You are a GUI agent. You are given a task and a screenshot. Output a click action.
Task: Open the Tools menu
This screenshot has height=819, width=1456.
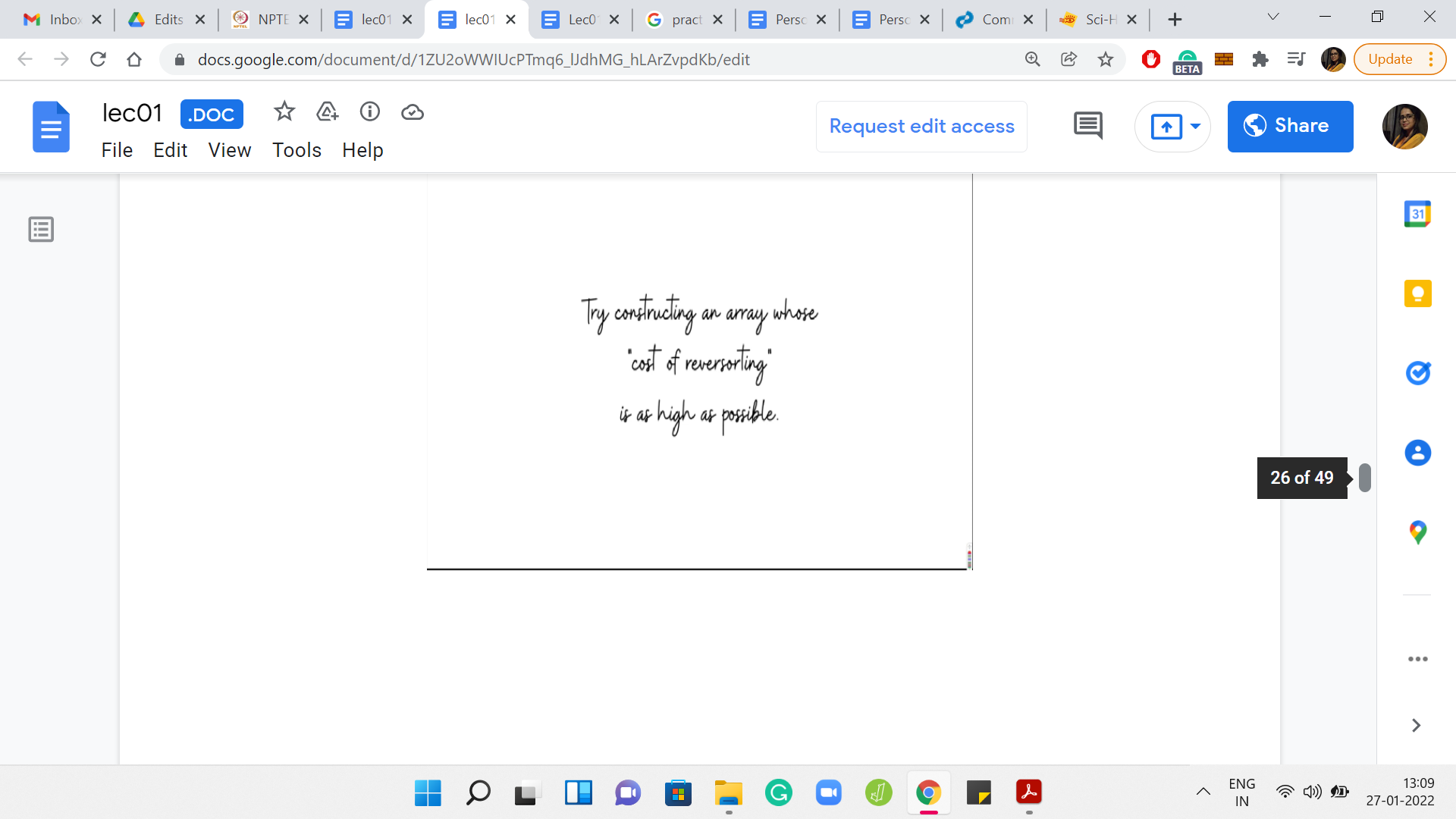[297, 150]
